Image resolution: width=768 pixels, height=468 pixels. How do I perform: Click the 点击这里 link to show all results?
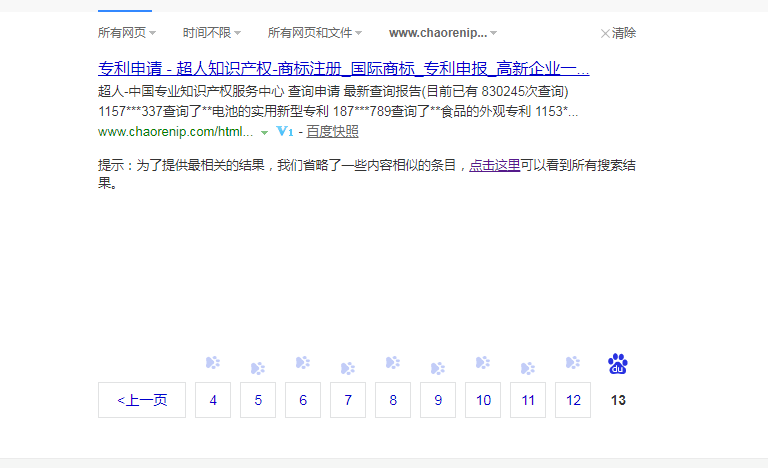(x=495, y=166)
